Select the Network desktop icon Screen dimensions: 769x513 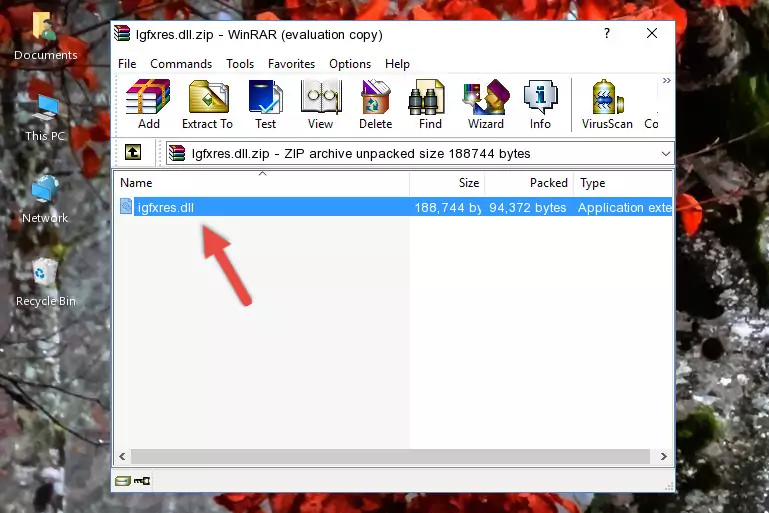45,200
